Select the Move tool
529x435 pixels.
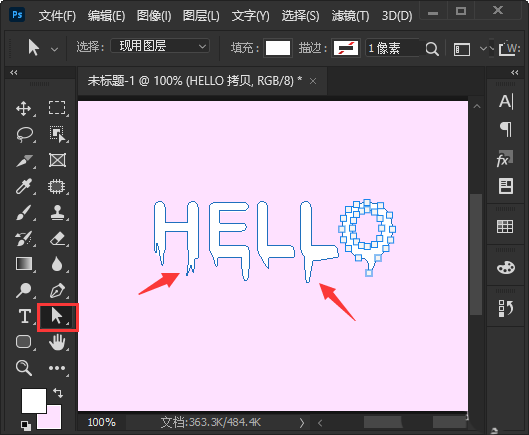24,109
